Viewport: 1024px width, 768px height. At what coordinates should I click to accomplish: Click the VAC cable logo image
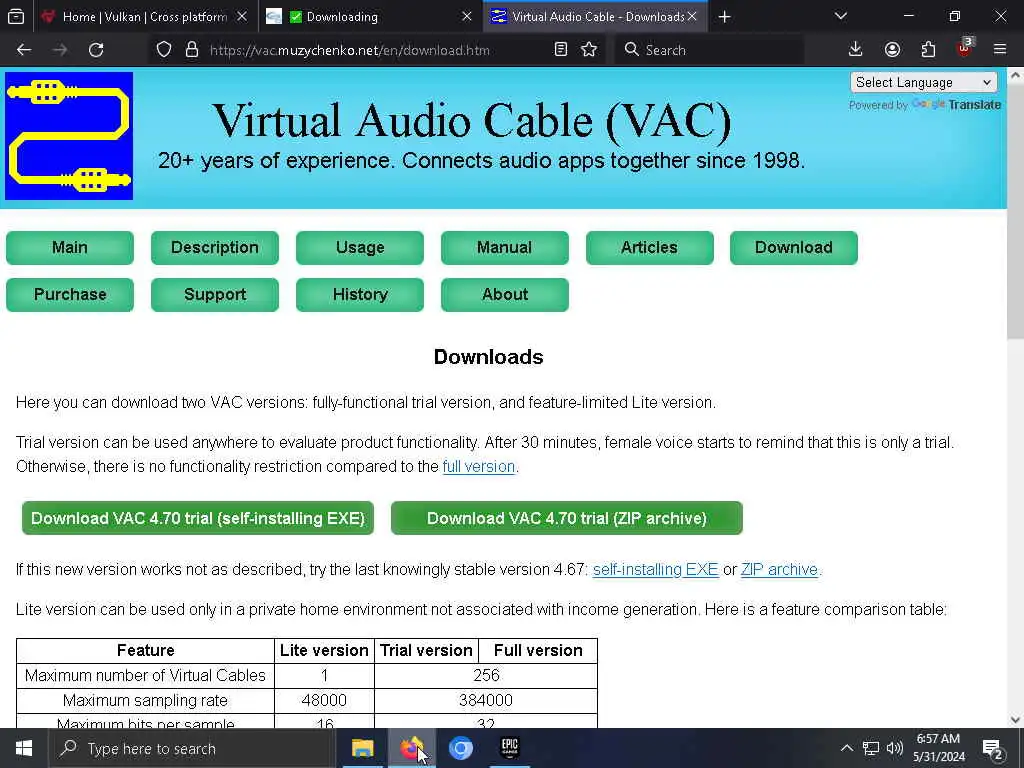coord(69,136)
